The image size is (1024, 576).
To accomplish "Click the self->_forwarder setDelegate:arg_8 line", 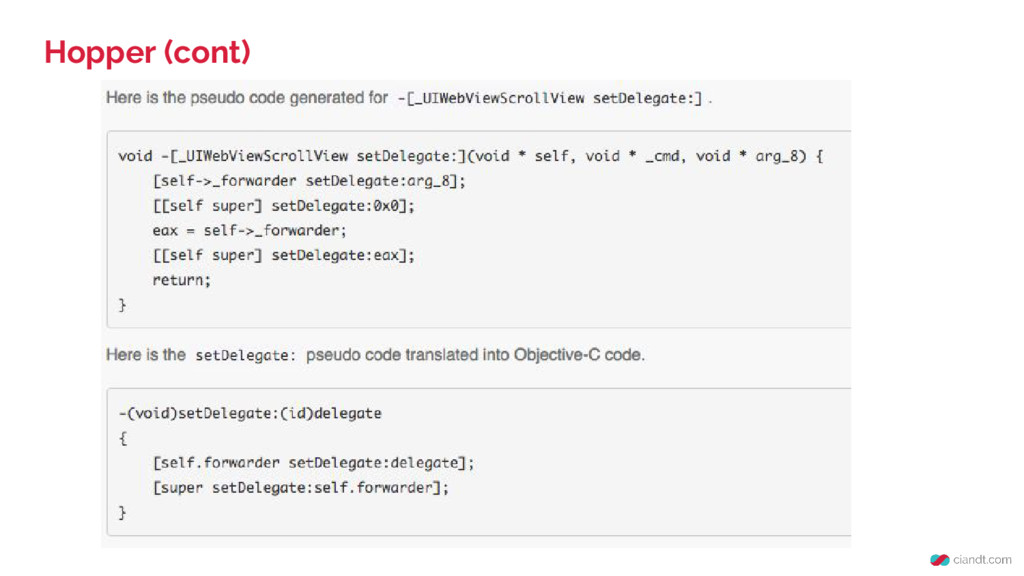I will [x=309, y=181].
